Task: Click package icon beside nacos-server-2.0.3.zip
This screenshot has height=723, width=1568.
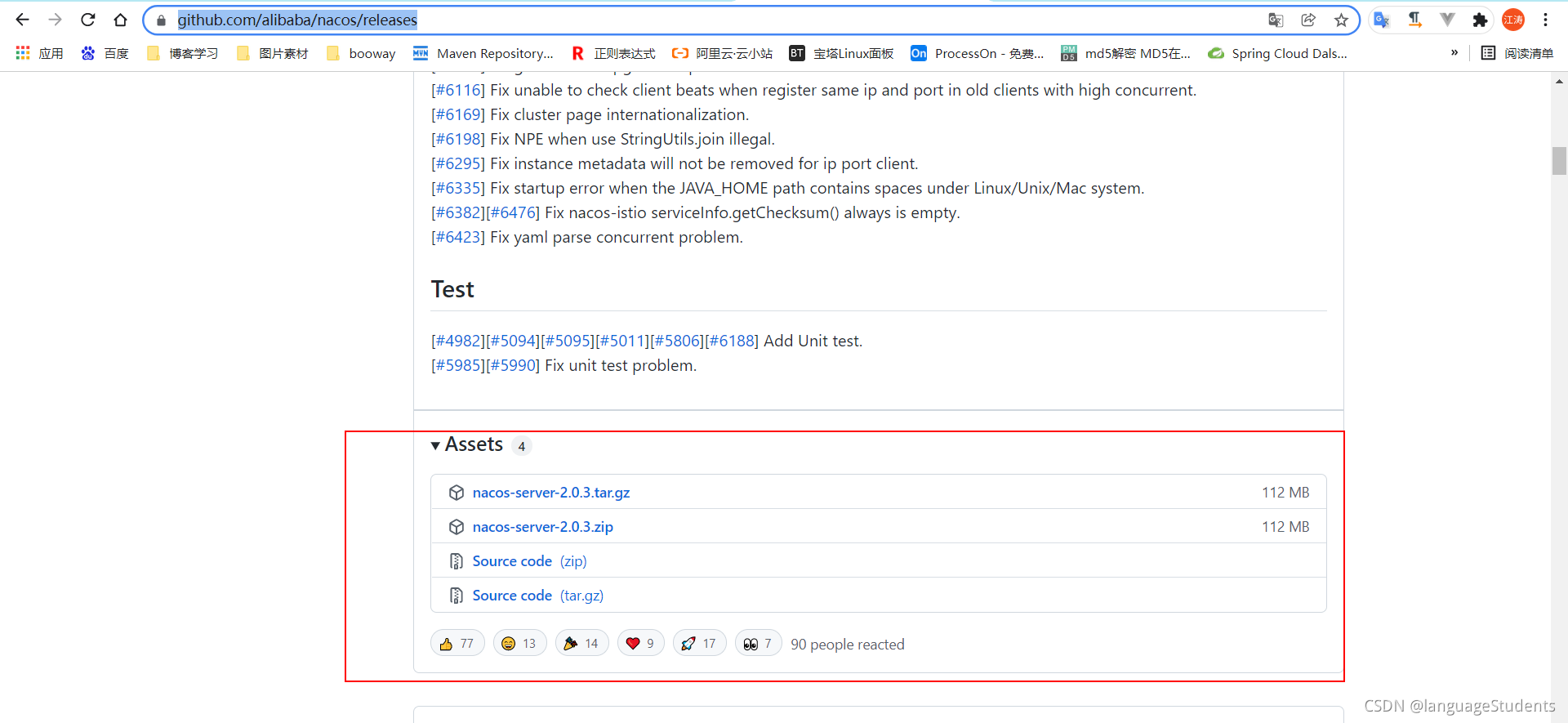Action: coord(457,527)
